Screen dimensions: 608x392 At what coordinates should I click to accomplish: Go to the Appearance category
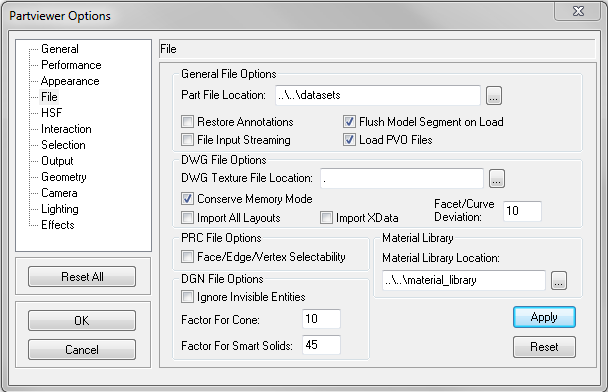[70, 81]
